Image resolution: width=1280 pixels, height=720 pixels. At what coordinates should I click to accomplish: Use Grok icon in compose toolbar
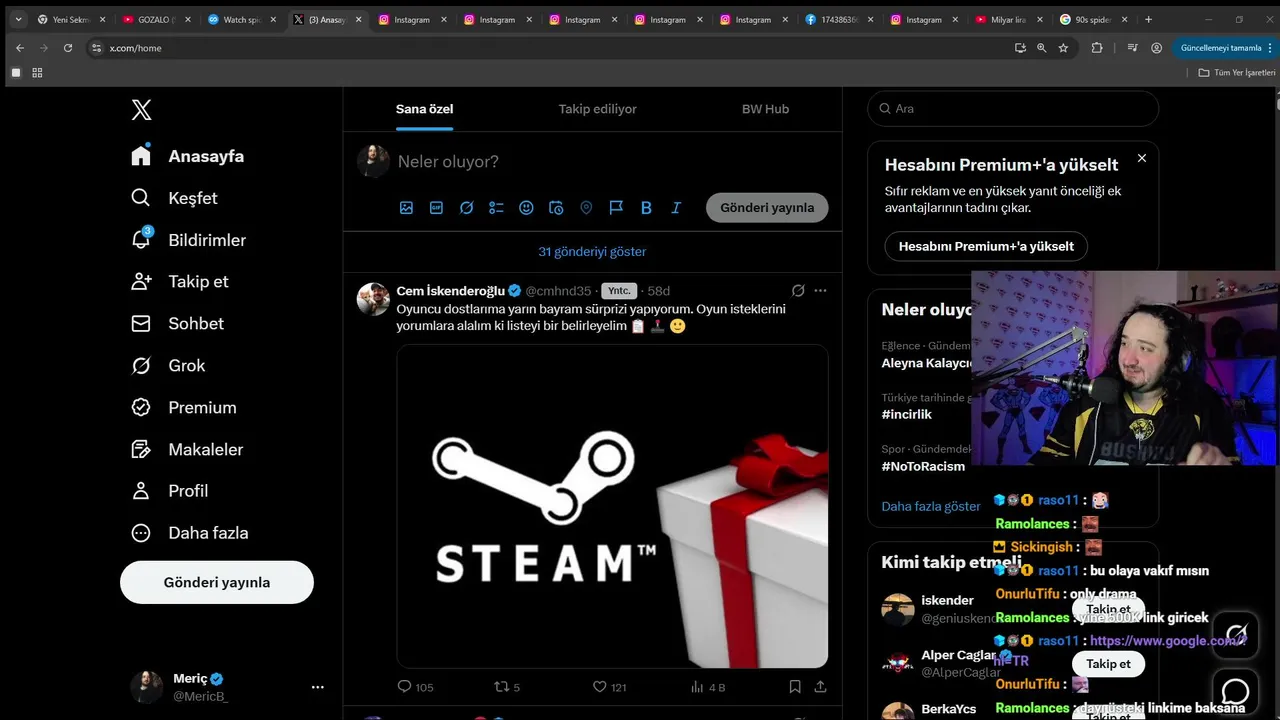(x=466, y=208)
